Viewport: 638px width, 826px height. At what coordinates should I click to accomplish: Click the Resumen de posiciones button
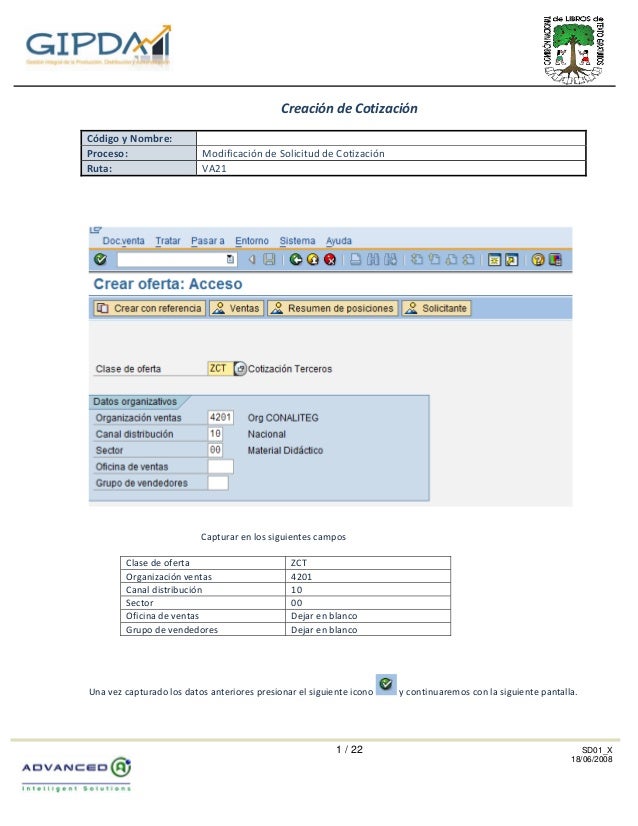pos(332,308)
